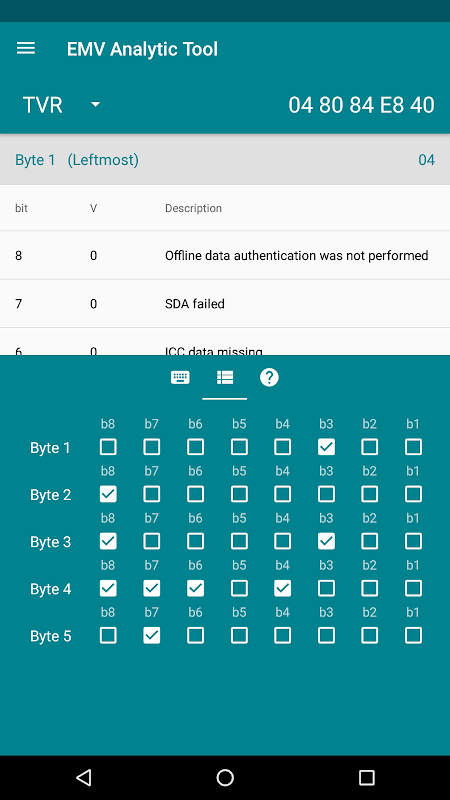Open the hamburger navigation menu

click(x=26, y=48)
